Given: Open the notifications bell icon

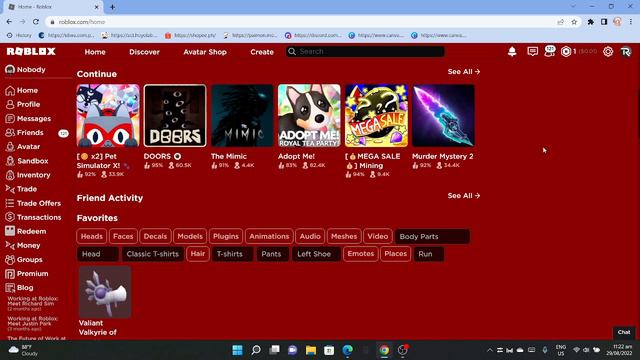Looking at the screenshot, I should (512, 51).
